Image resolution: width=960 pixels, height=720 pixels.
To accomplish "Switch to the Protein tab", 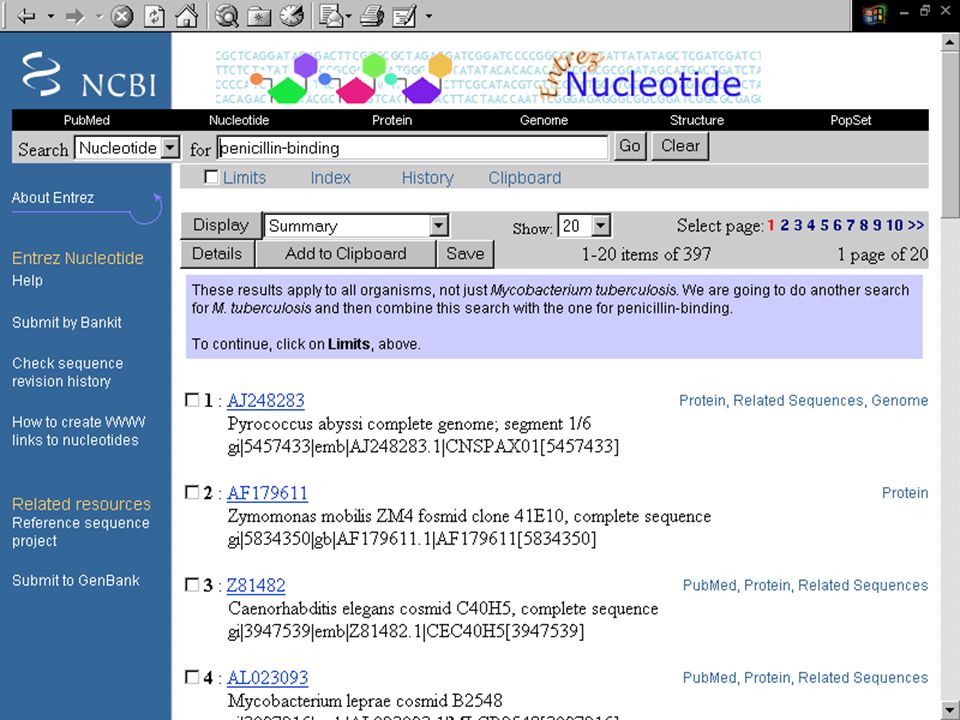I will tap(392, 120).
